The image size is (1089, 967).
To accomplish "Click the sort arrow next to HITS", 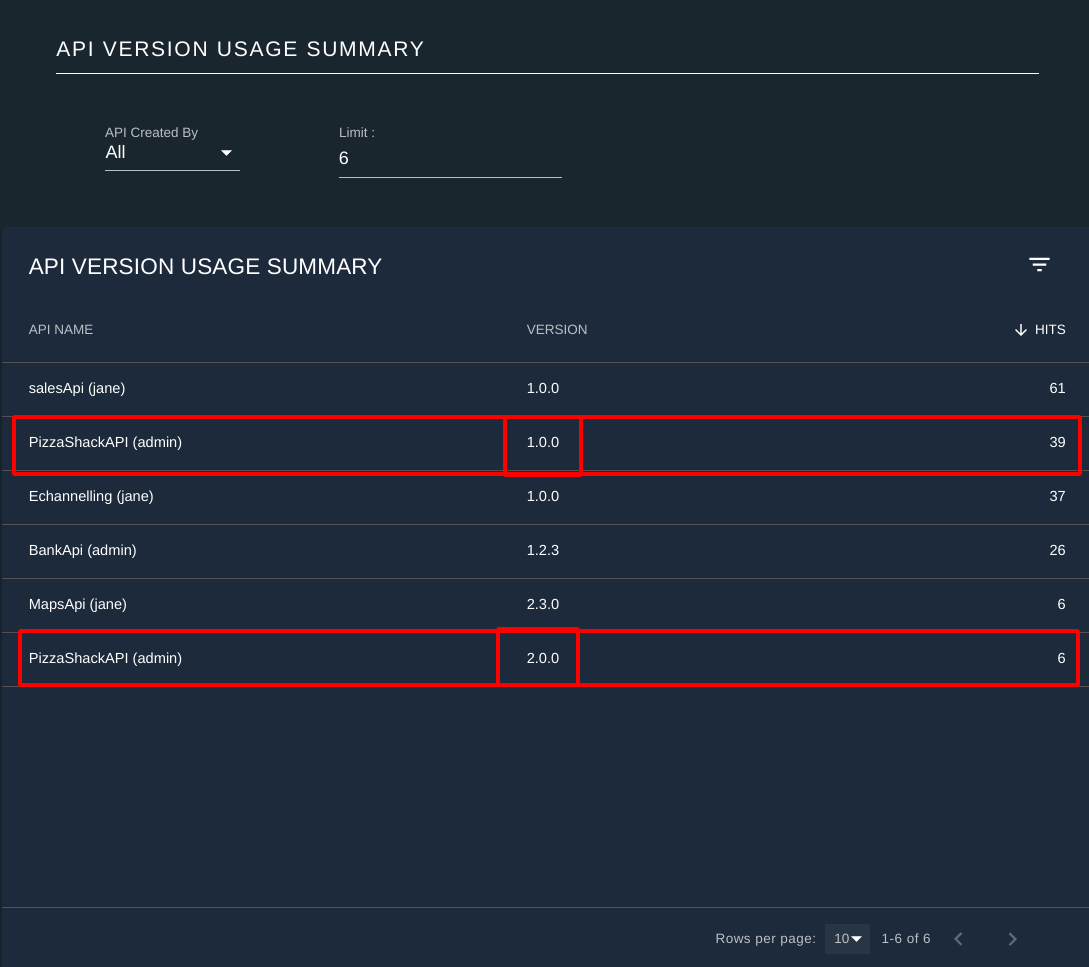I will tap(1020, 330).
